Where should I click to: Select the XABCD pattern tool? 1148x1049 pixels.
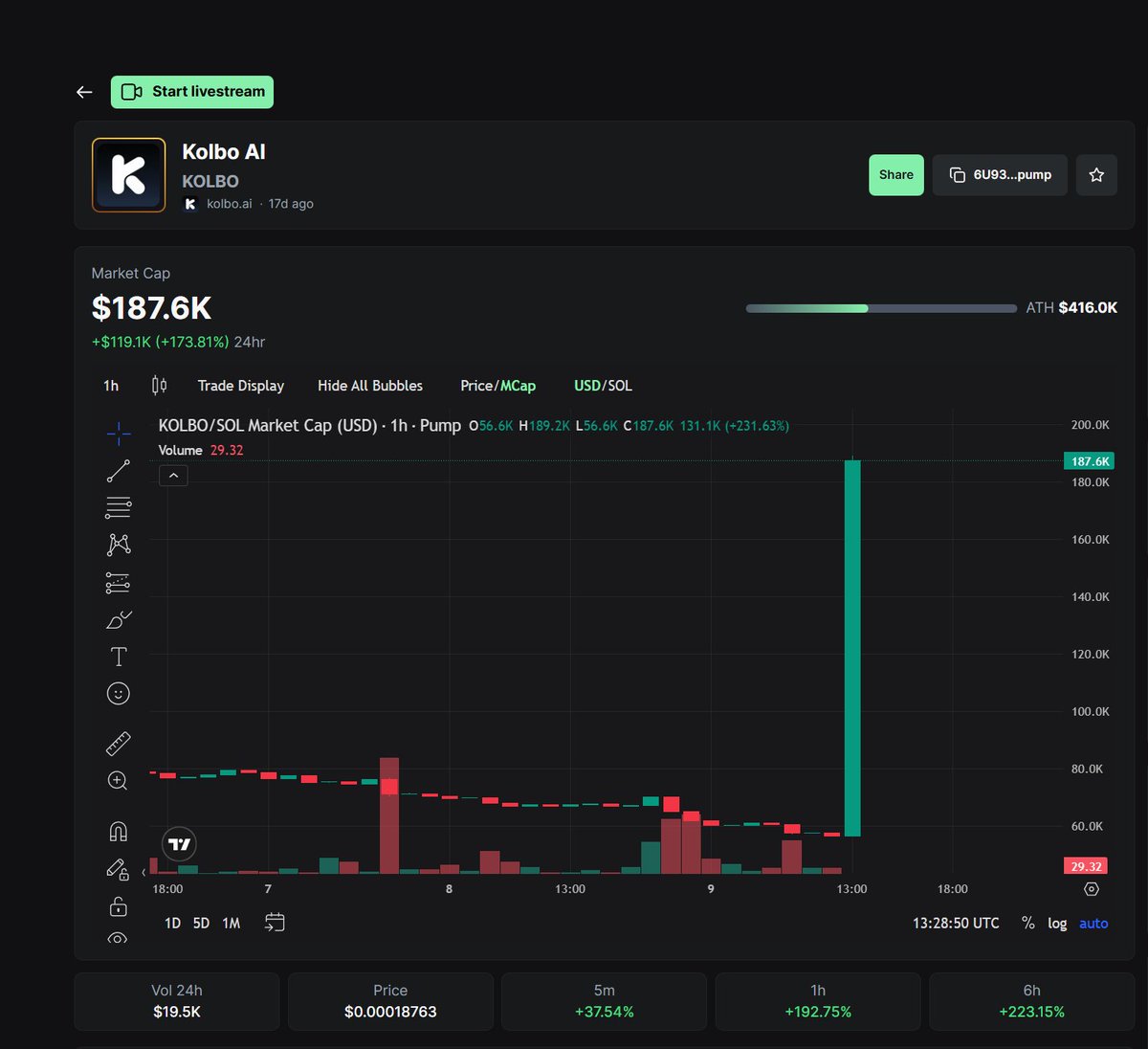118,544
